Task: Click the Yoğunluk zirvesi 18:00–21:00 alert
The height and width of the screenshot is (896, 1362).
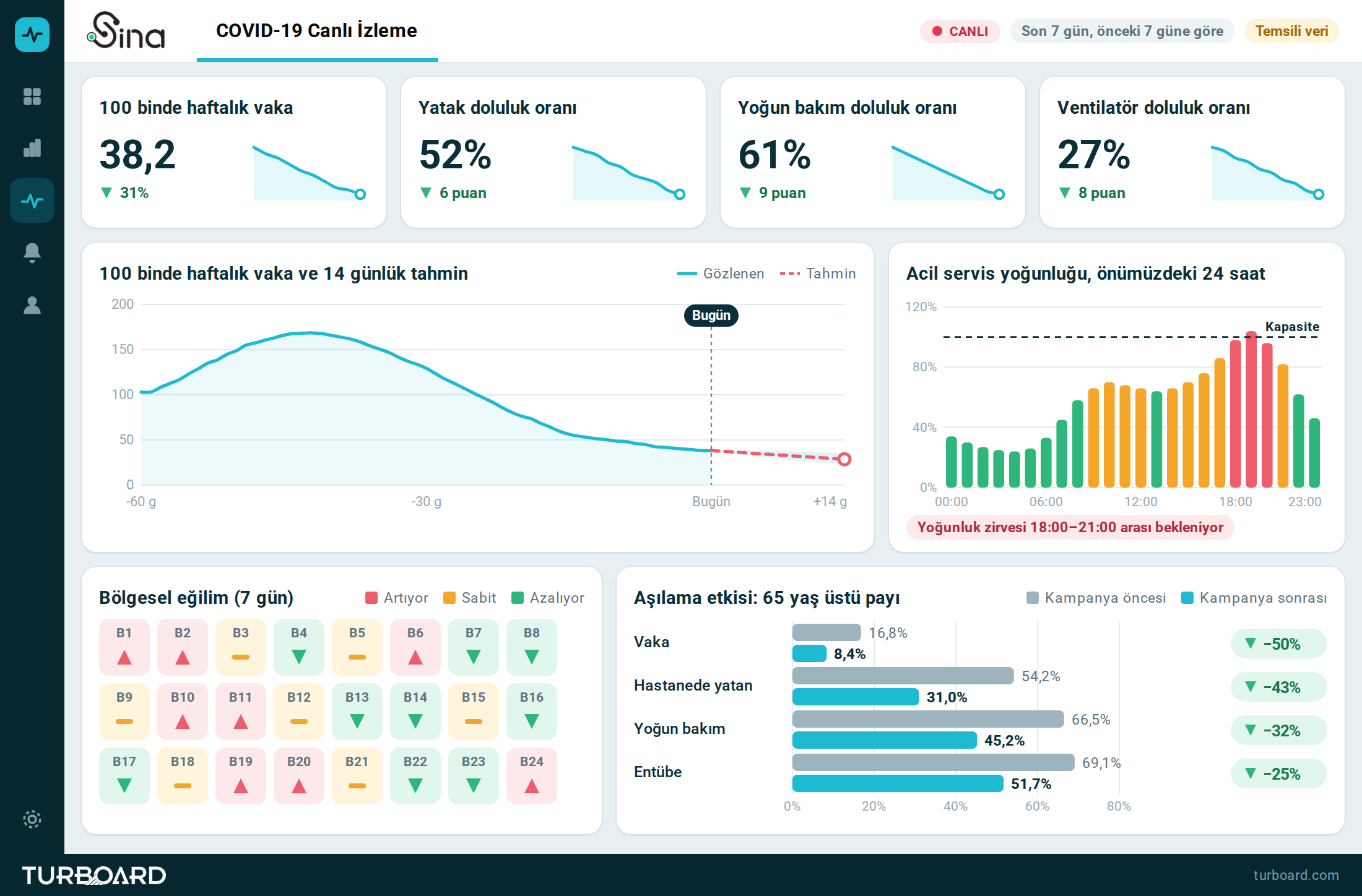Action: (1070, 527)
